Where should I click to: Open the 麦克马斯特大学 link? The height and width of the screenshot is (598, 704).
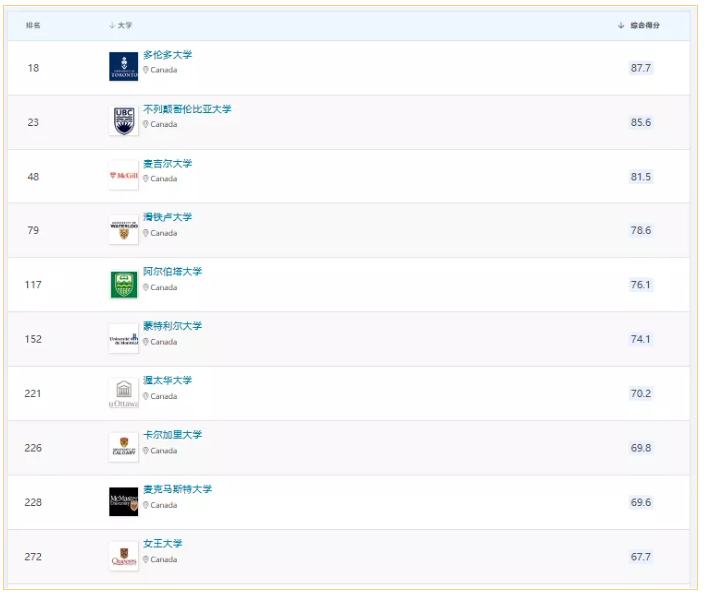177,489
